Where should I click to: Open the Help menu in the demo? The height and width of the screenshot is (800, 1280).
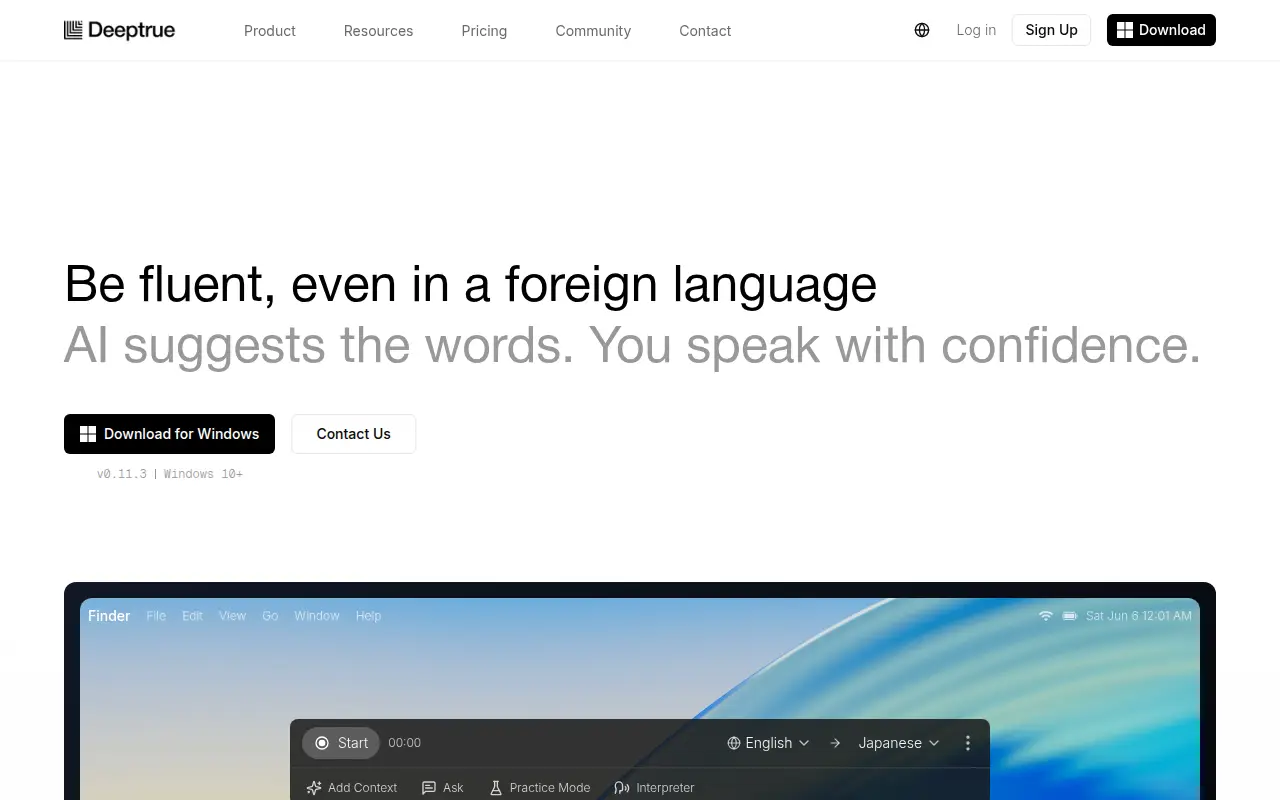click(368, 616)
